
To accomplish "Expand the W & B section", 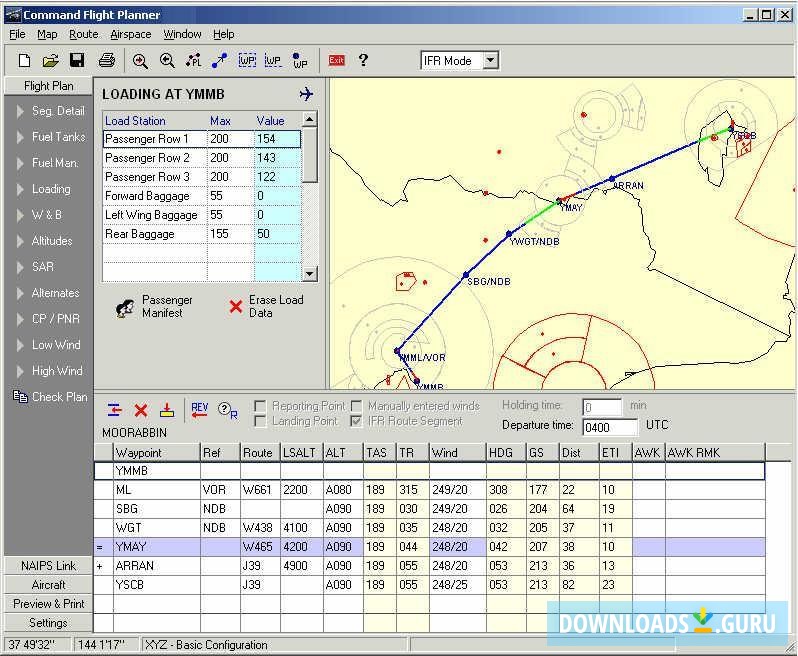I will click(x=21, y=215).
